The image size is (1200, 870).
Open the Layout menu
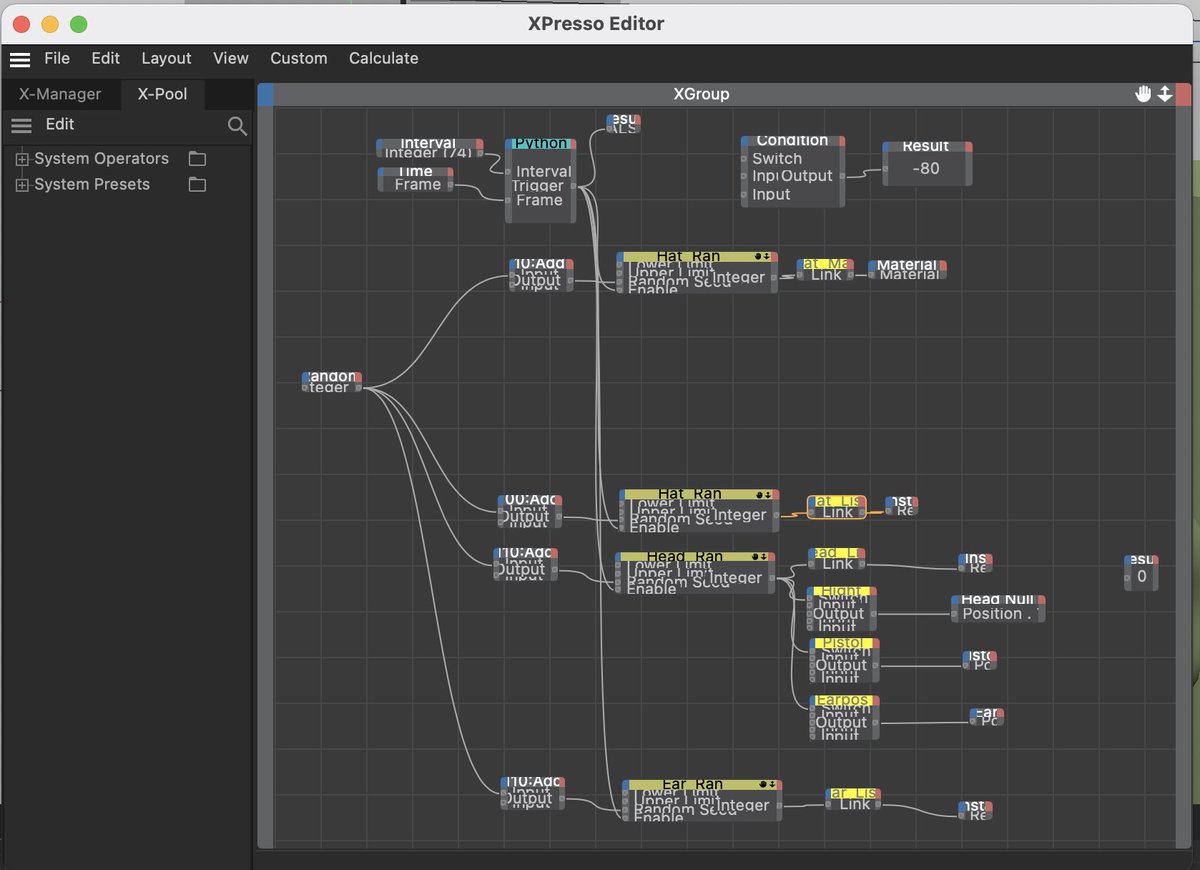click(166, 59)
